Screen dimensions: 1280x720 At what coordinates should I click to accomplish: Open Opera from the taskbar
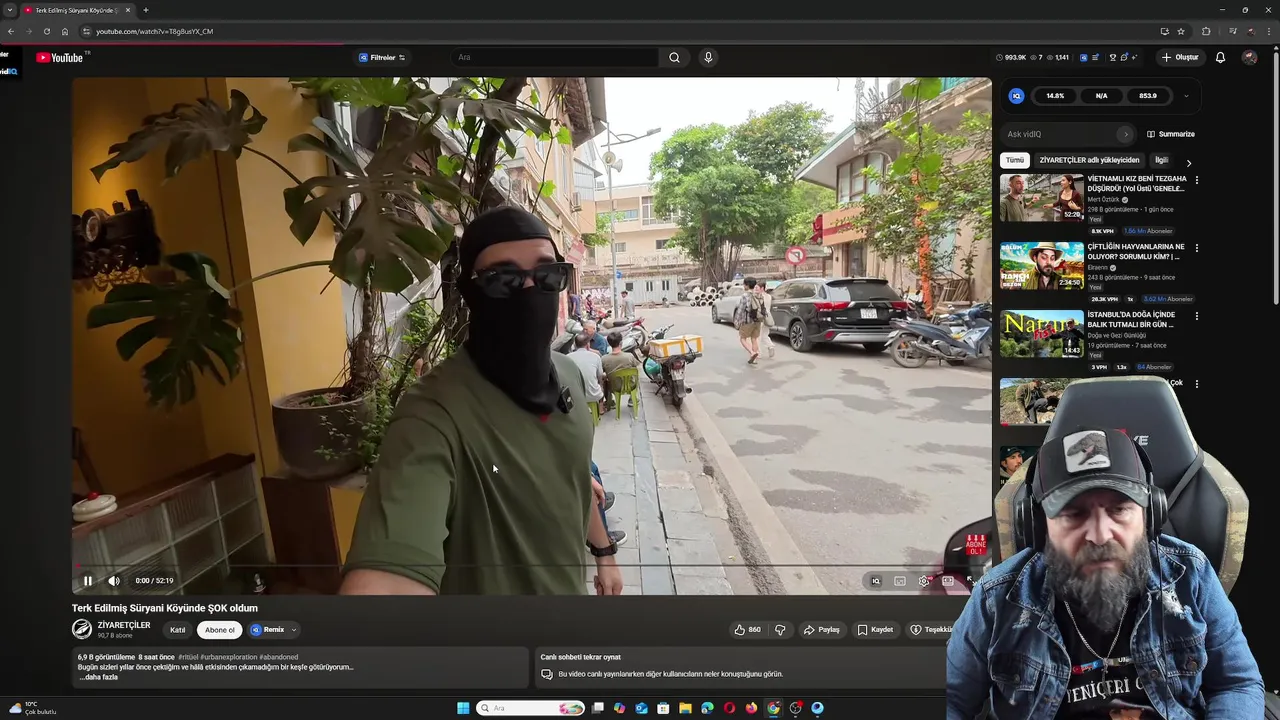pyautogui.click(x=729, y=708)
